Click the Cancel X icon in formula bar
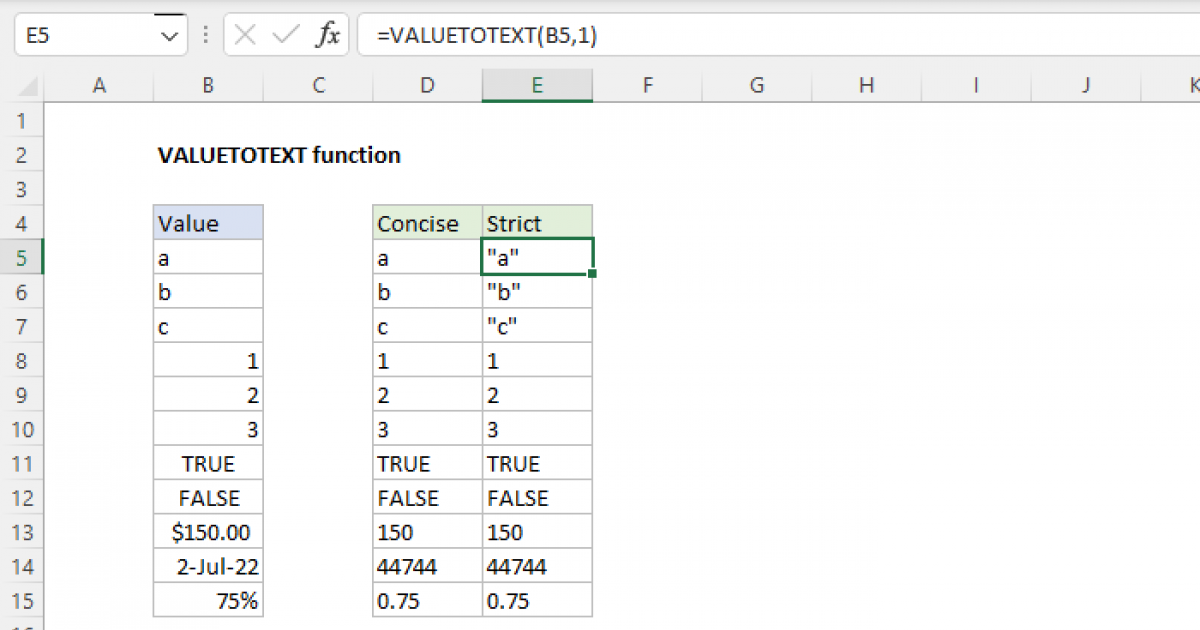 click(x=245, y=36)
